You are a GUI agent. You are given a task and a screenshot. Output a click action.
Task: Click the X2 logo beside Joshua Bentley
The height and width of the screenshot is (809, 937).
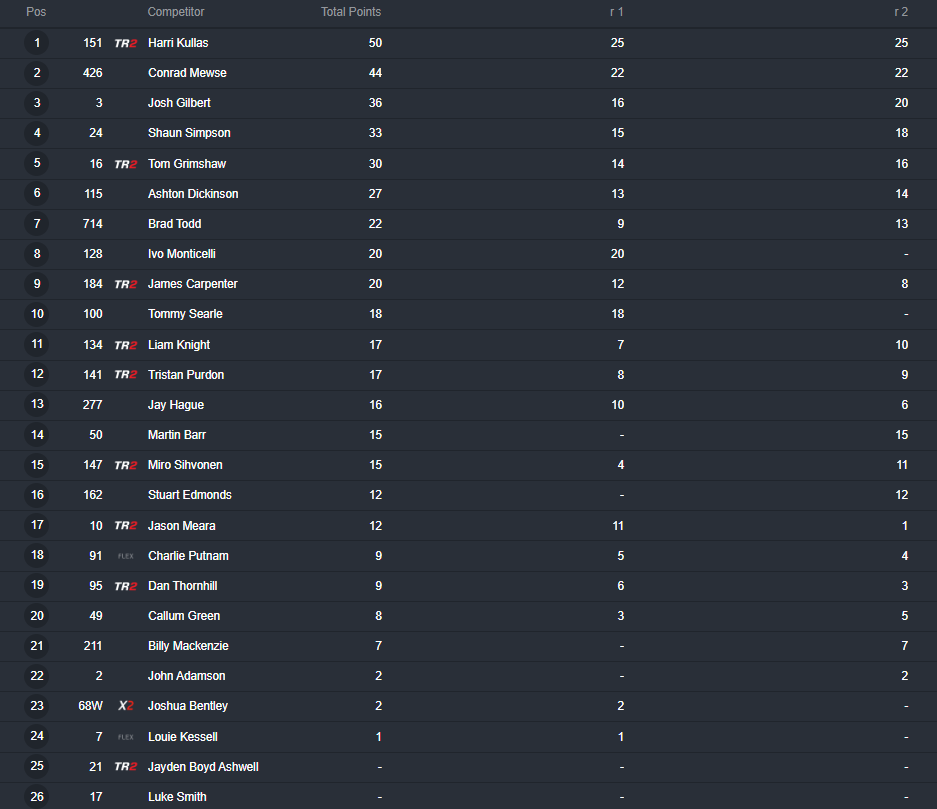point(125,706)
